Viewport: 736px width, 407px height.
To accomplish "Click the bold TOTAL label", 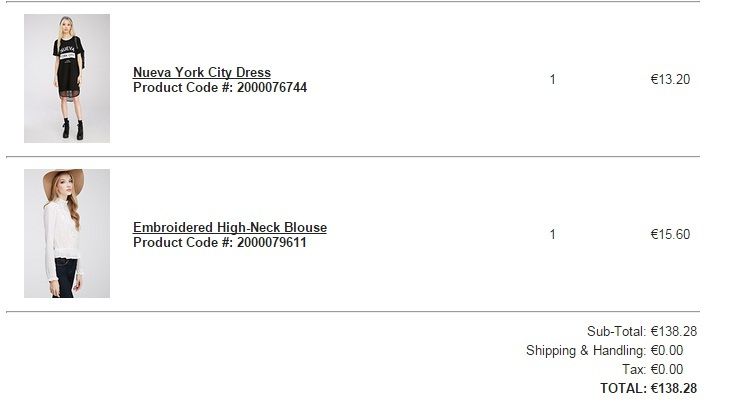I will coord(622,389).
